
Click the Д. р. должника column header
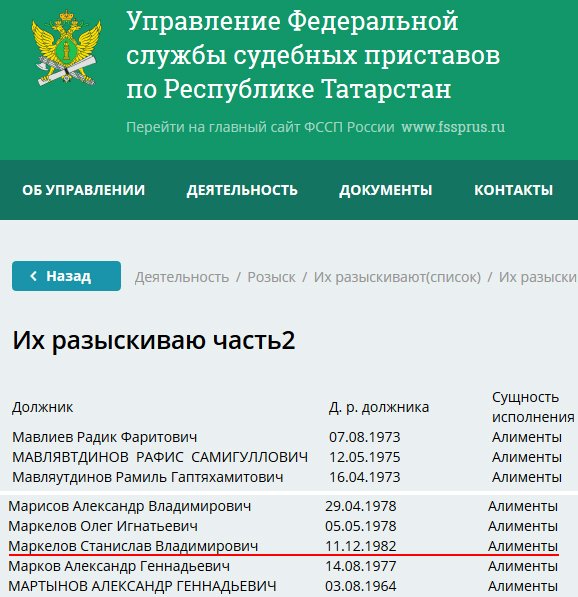click(379, 407)
